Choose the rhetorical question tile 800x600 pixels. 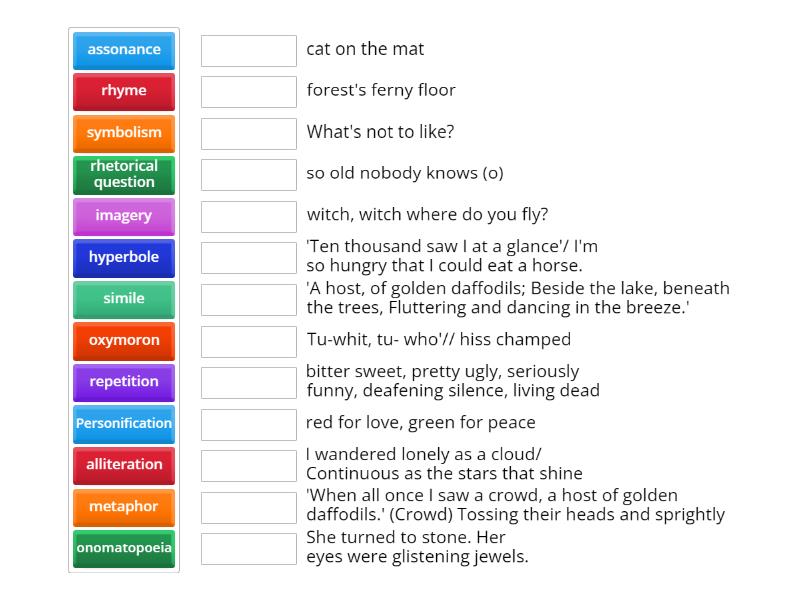pyautogui.click(x=123, y=174)
